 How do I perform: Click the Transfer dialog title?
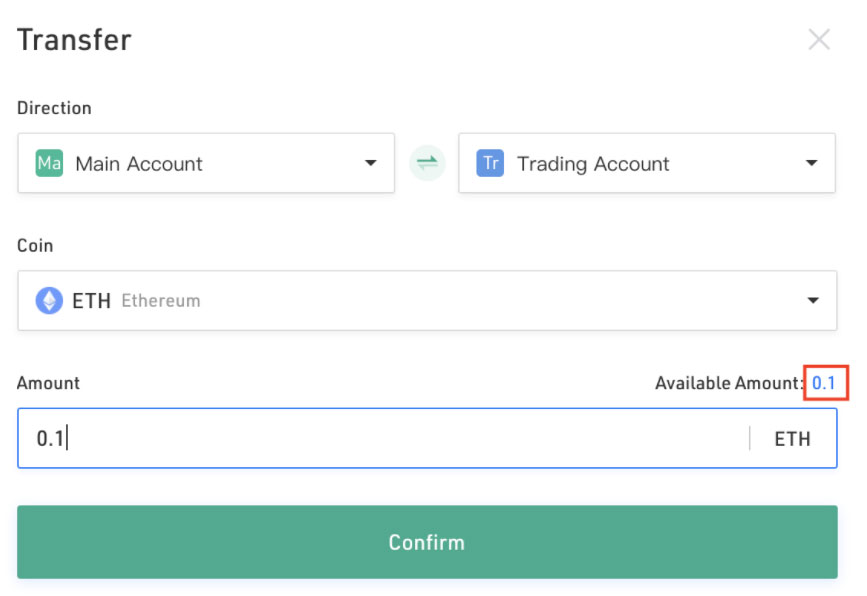tap(74, 40)
